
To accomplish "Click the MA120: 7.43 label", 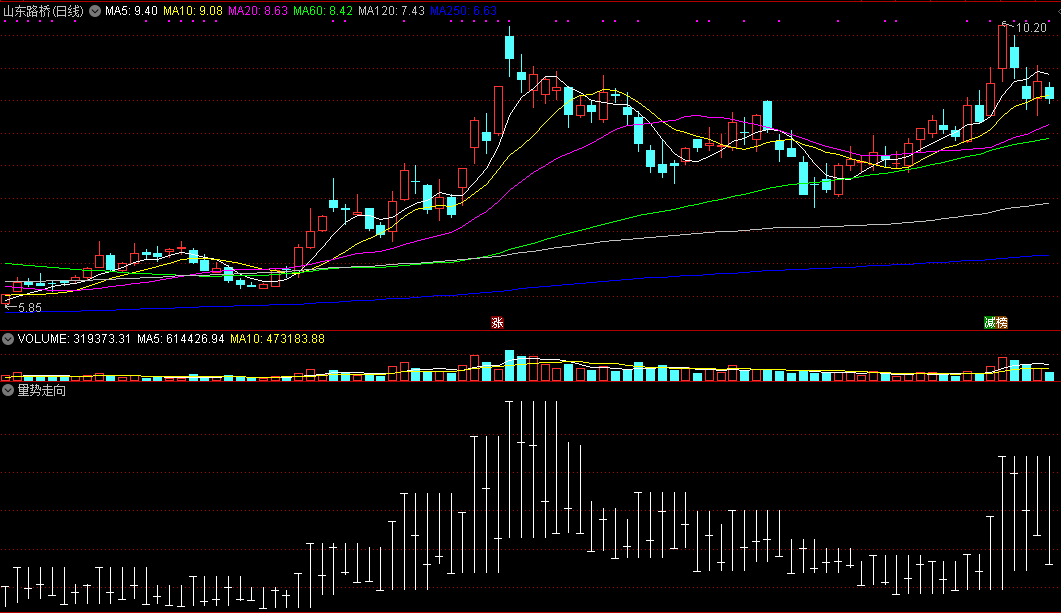I will tap(391, 11).
